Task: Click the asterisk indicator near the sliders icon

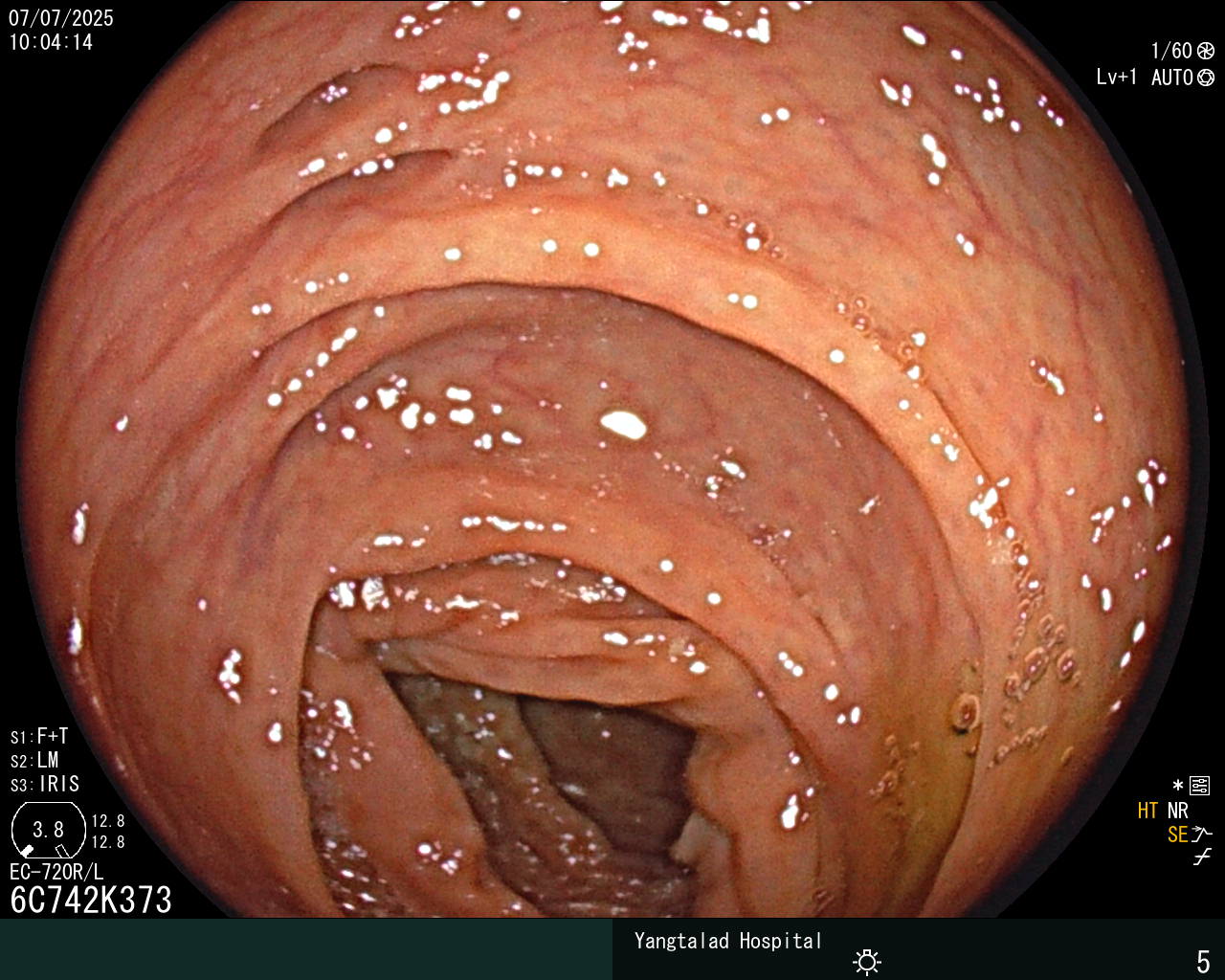Action: point(1178,787)
